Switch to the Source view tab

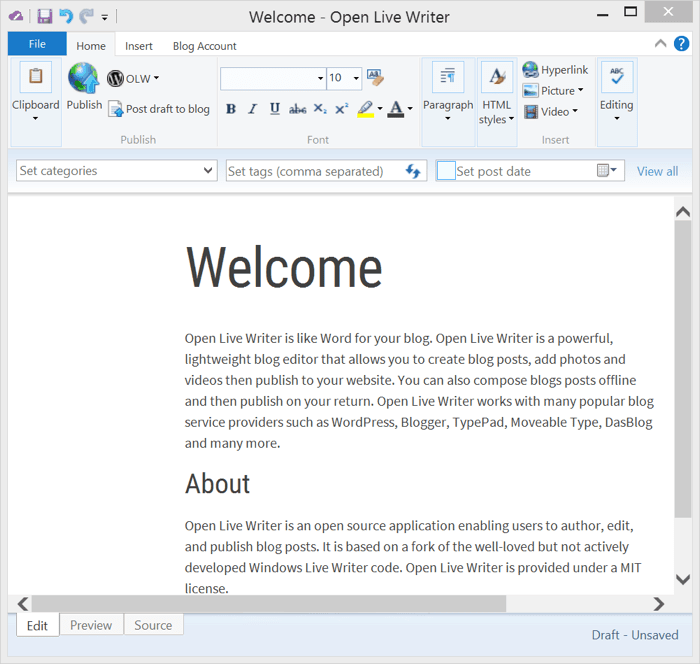click(153, 625)
